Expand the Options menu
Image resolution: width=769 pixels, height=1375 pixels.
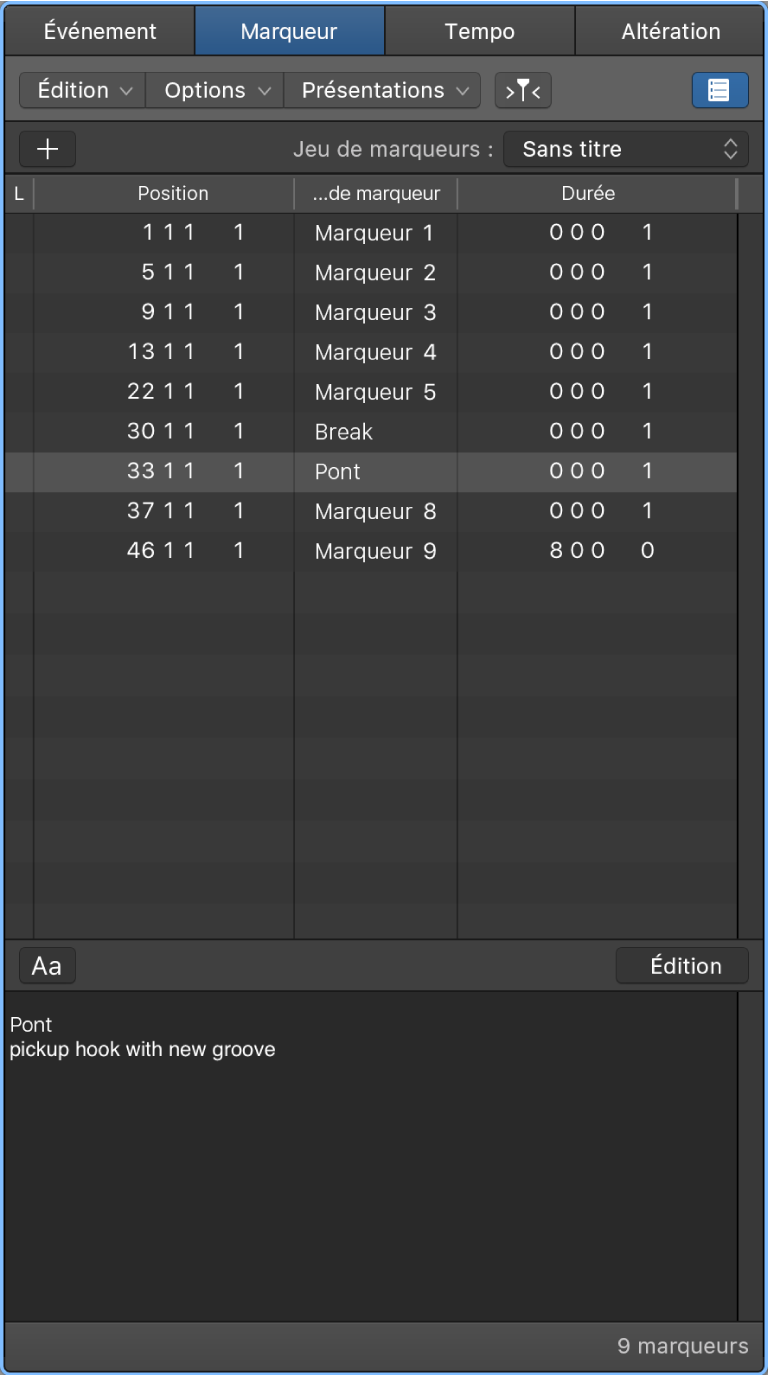coord(216,90)
